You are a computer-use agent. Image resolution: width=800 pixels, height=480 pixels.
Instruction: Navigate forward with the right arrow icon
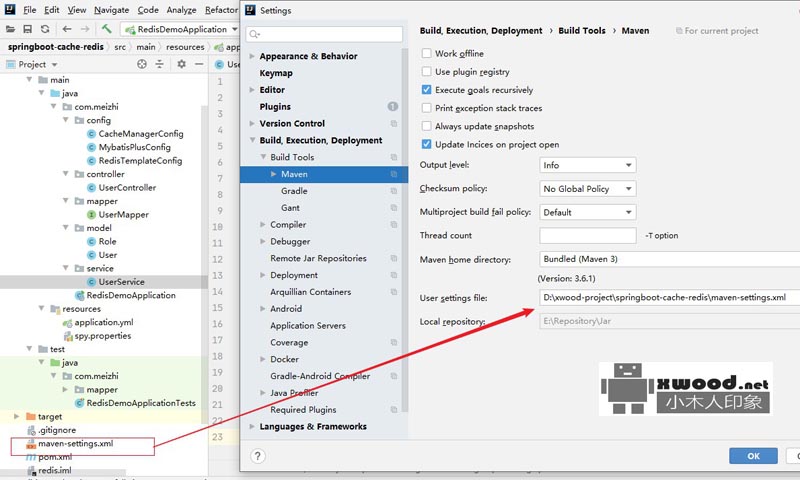[85, 29]
